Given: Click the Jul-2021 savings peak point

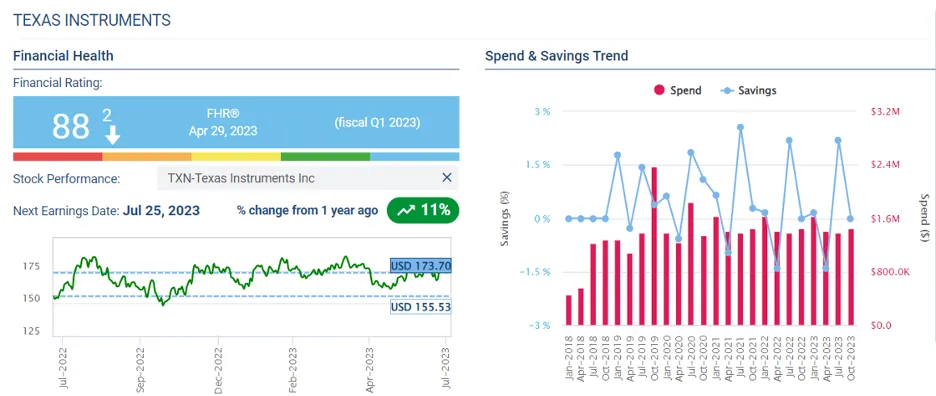Looking at the screenshot, I should pyautogui.click(x=740, y=127).
